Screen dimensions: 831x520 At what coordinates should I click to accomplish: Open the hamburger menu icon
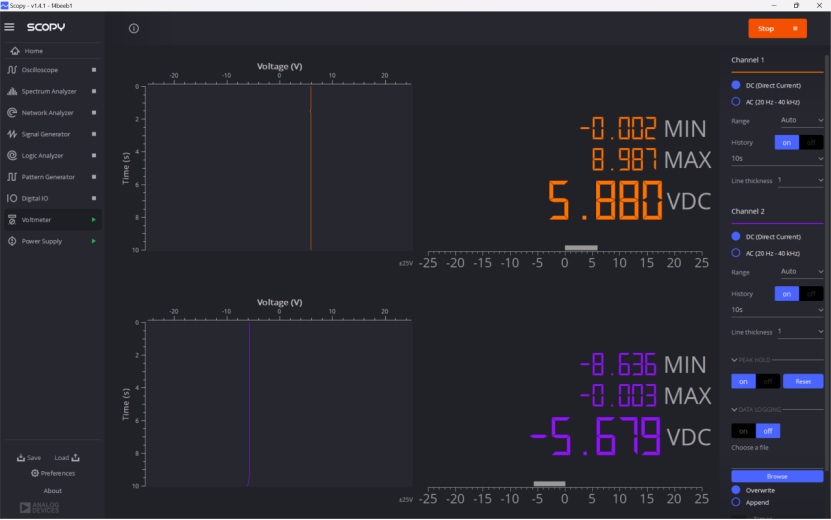[9, 27]
